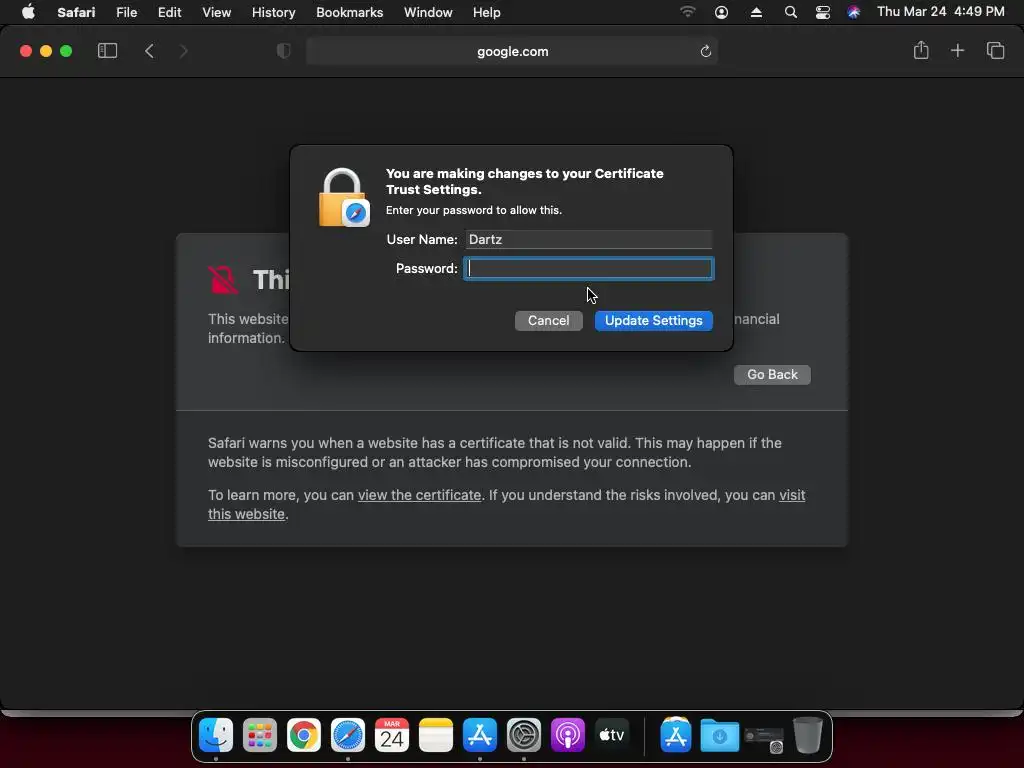The width and height of the screenshot is (1024, 768).
Task: Open the Help menu
Action: point(487,12)
